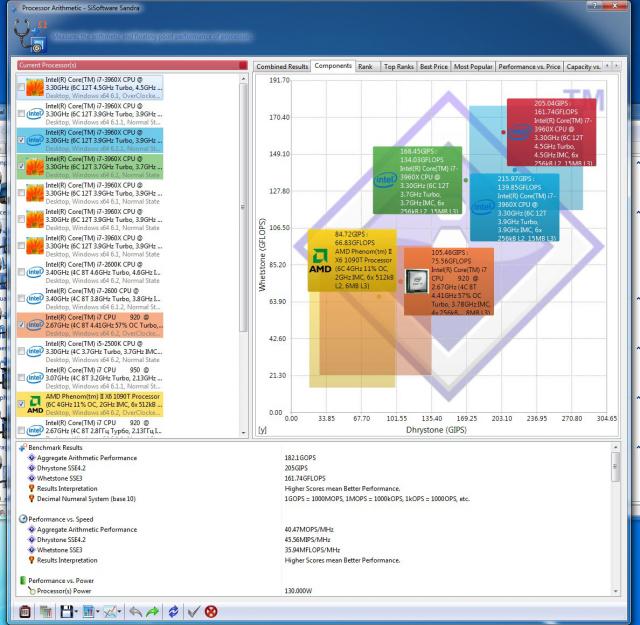Click the pin icon beside Decimal Numeral System

31,498
